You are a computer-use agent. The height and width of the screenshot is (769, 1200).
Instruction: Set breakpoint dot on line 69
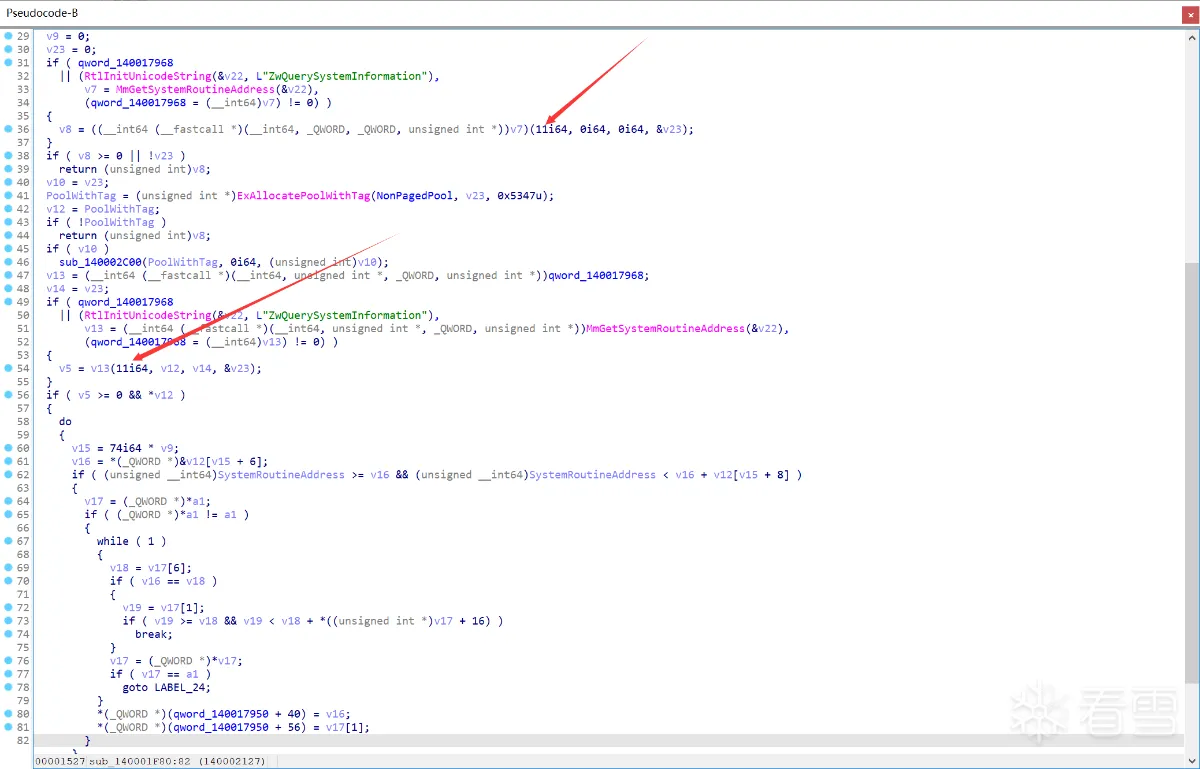pyautogui.click(x=9, y=567)
